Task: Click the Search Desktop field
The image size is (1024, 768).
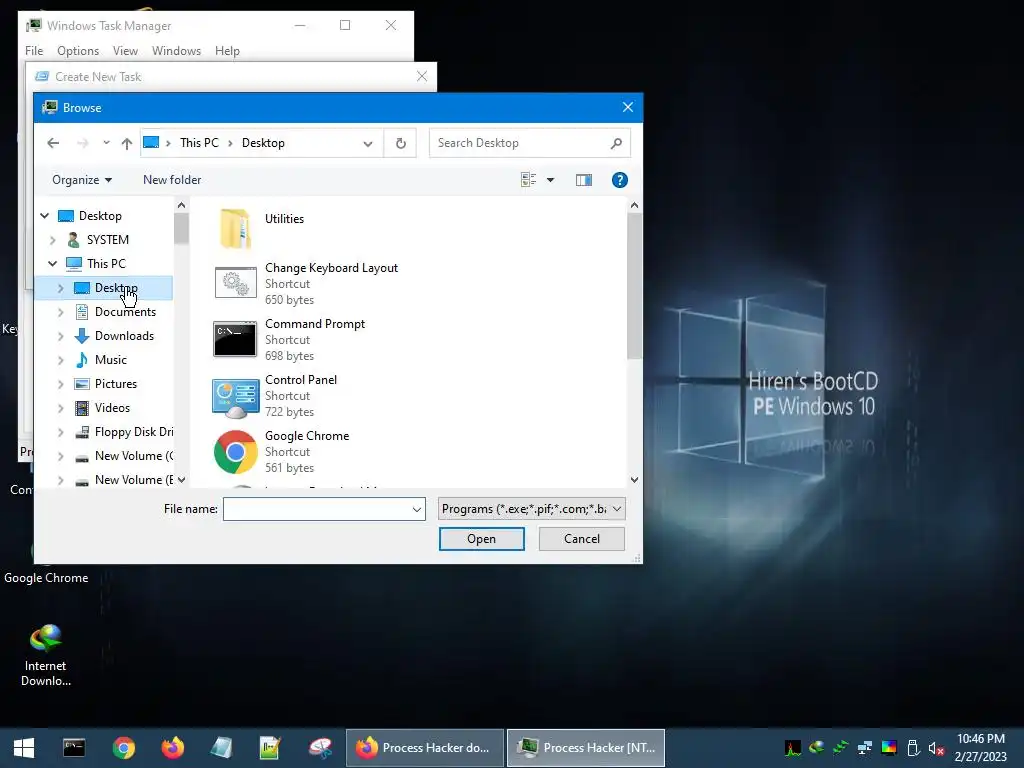Action: click(x=529, y=143)
